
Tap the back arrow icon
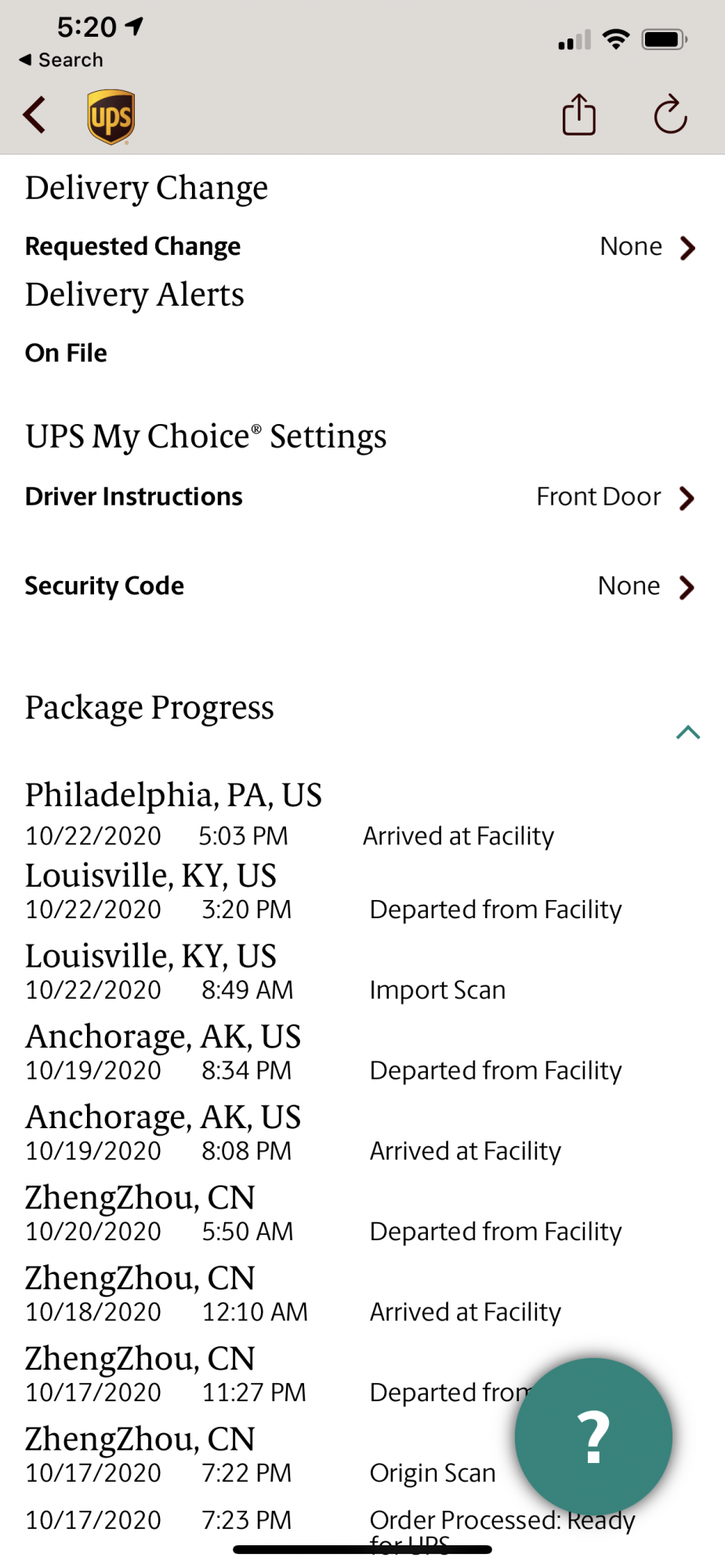34,116
